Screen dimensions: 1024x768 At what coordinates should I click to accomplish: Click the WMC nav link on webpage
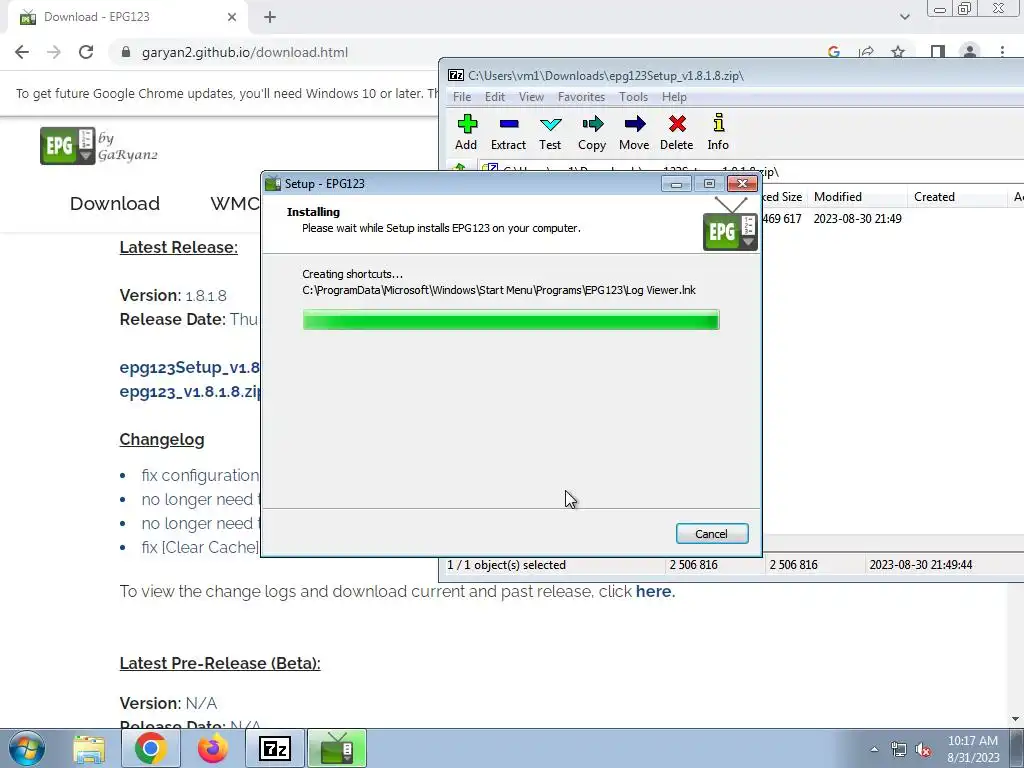point(235,203)
